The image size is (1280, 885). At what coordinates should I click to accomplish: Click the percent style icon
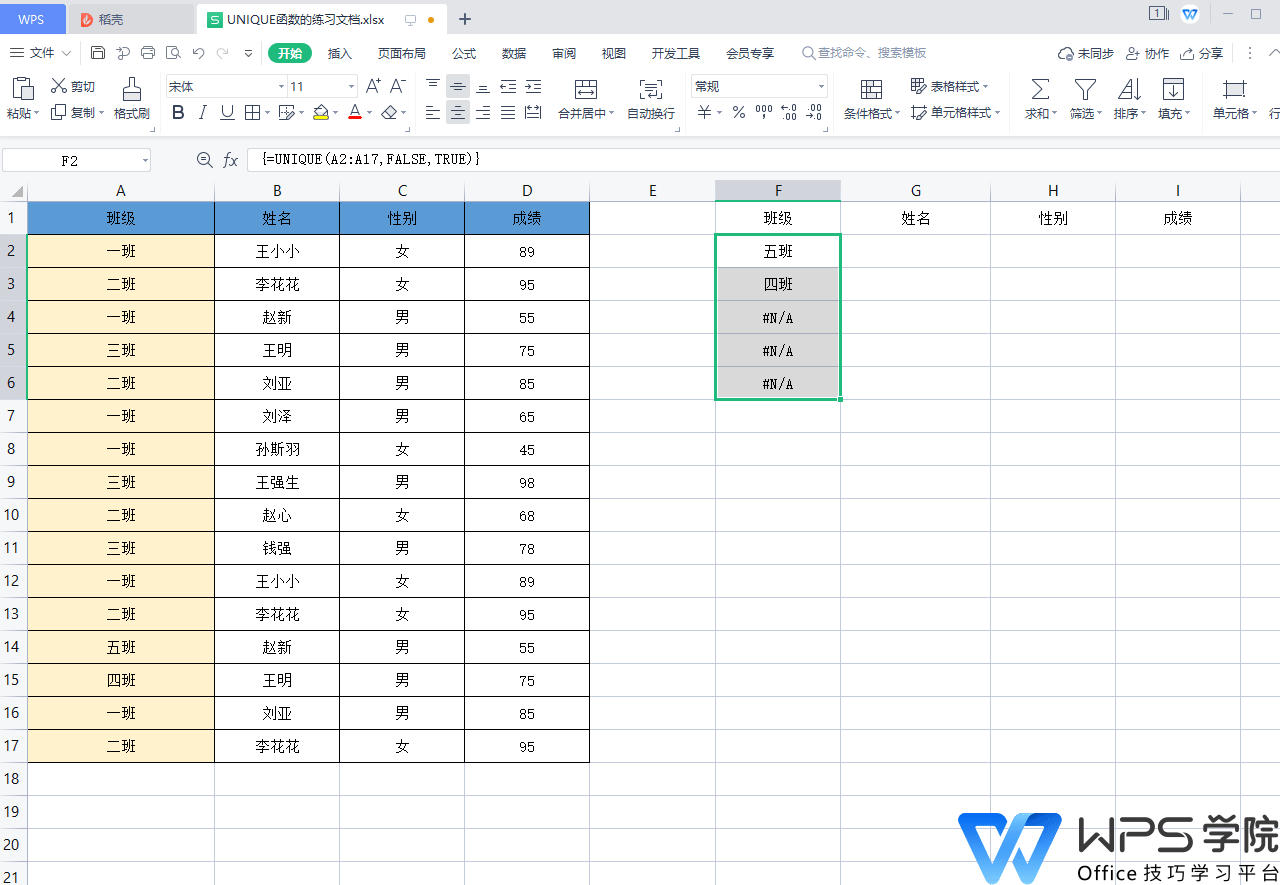pyautogui.click(x=739, y=113)
